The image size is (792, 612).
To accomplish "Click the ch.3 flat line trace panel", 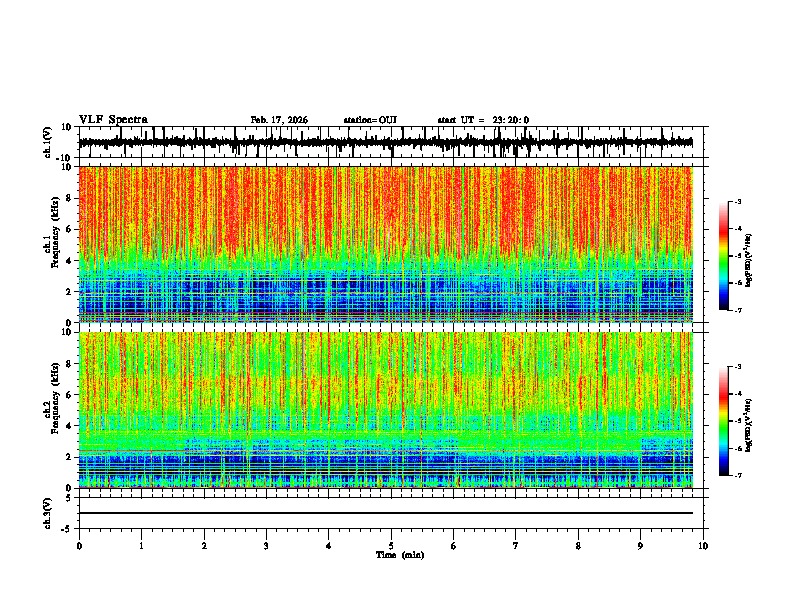I will pos(391,513).
